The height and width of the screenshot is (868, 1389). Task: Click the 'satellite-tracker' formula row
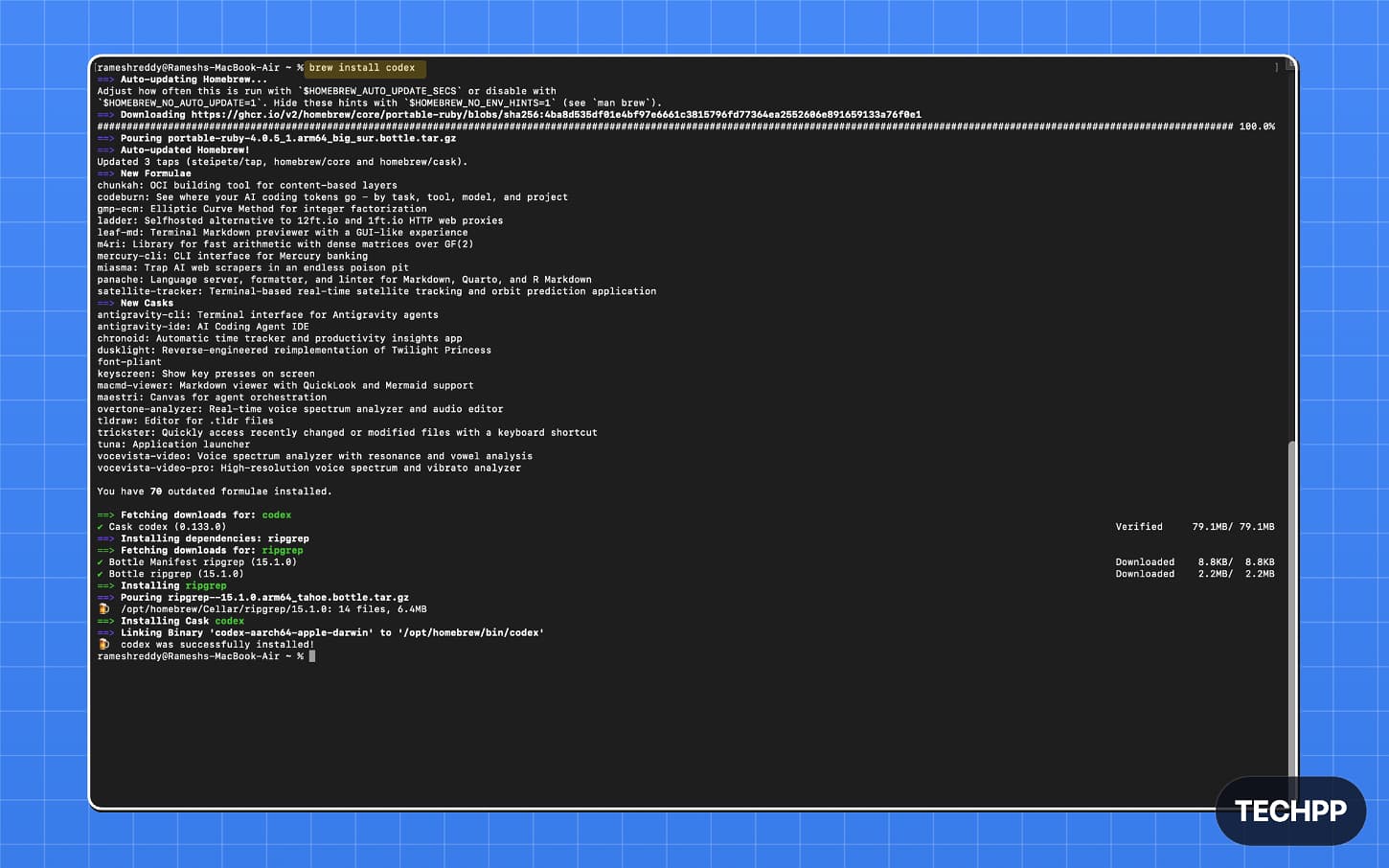376,291
